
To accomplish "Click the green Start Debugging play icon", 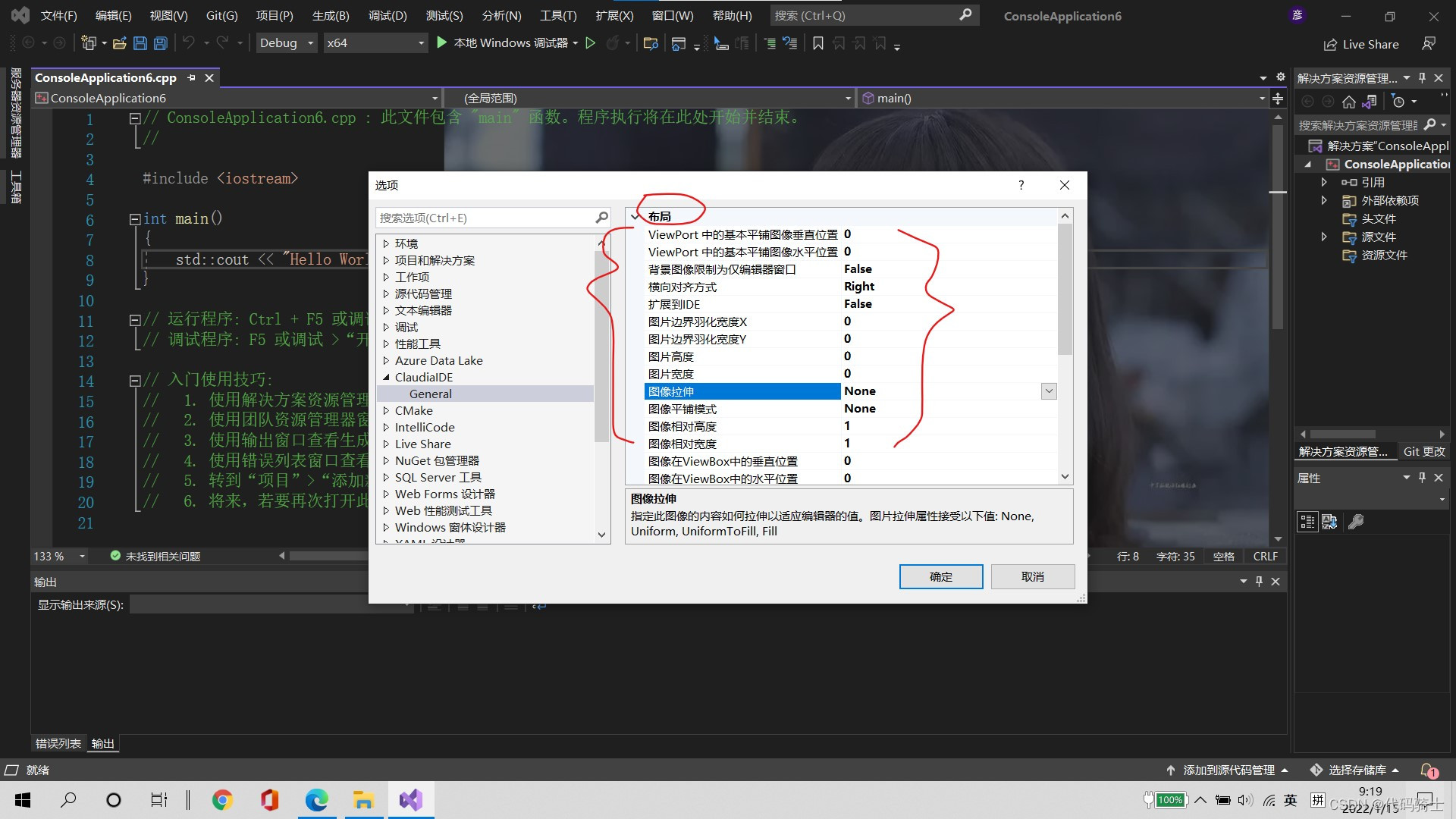I will (x=441, y=43).
